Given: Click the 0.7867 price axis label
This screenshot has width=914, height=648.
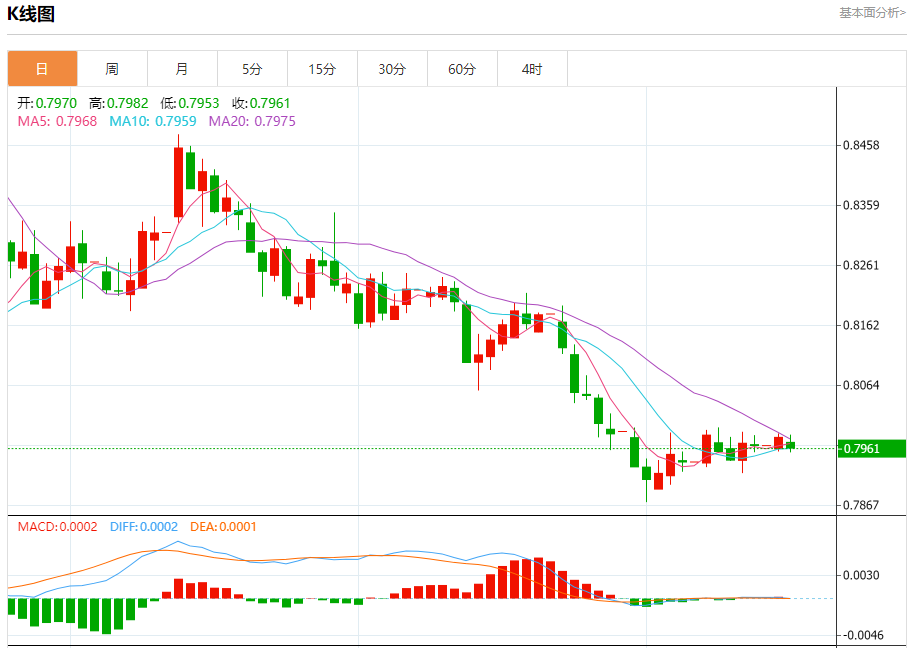Looking at the screenshot, I should pos(862,505).
